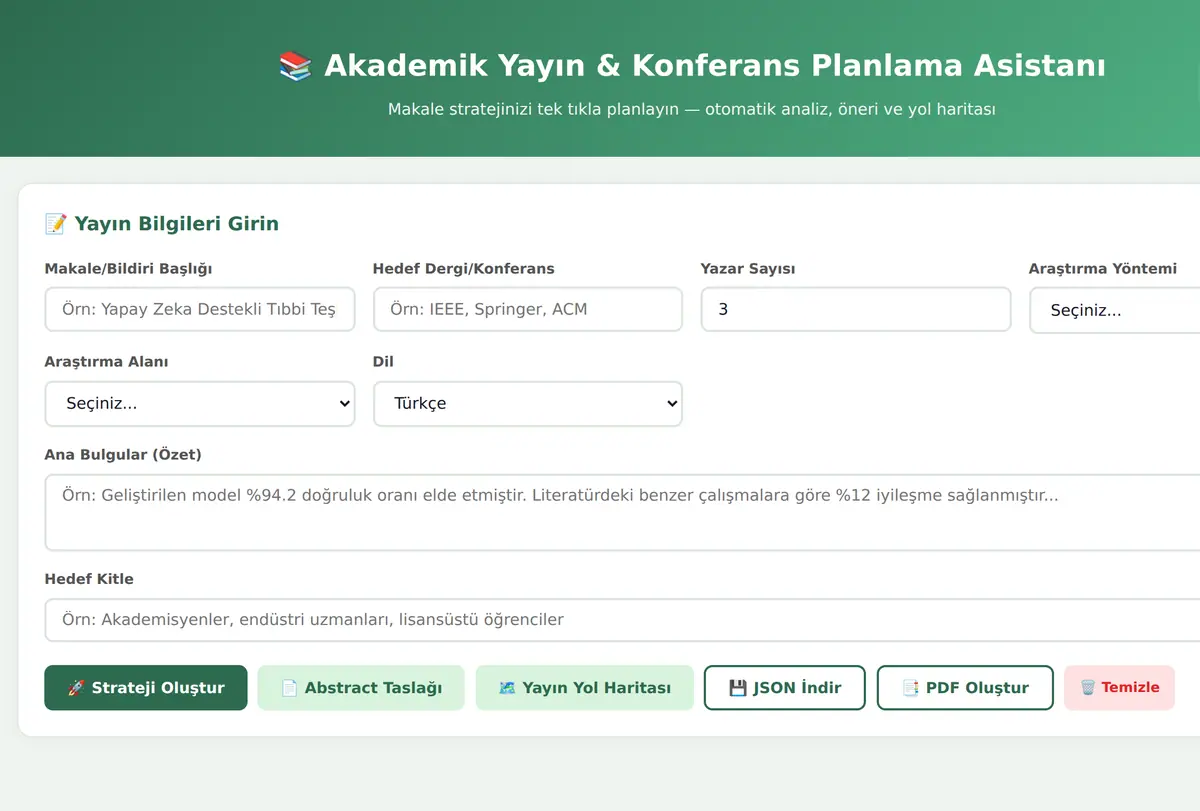Select the Hedef Dergi/Konferans input
Screen dimensions: 1200x811
[528, 310]
